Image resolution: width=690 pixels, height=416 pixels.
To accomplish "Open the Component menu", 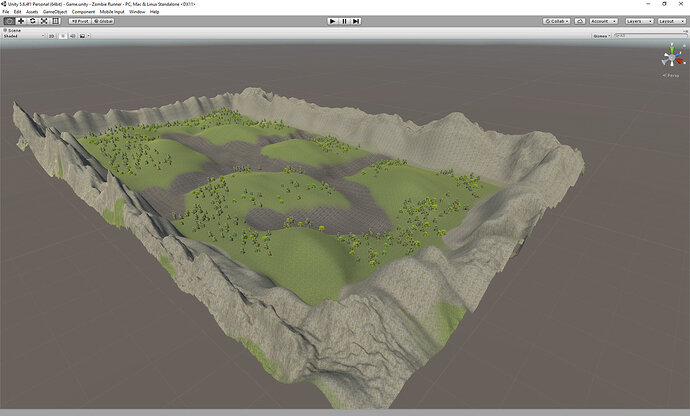I will (x=83, y=12).
